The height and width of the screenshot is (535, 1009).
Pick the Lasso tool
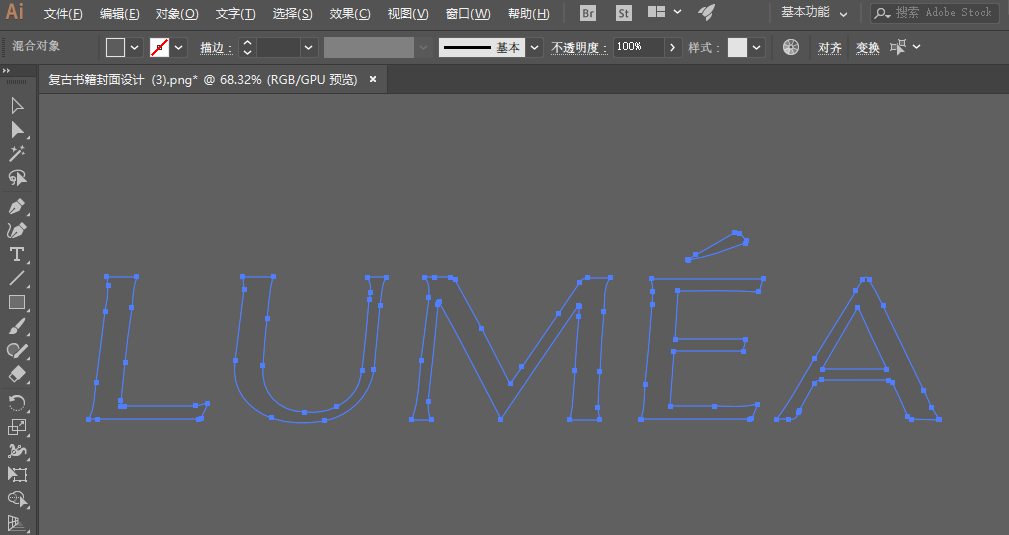point(17,178)
